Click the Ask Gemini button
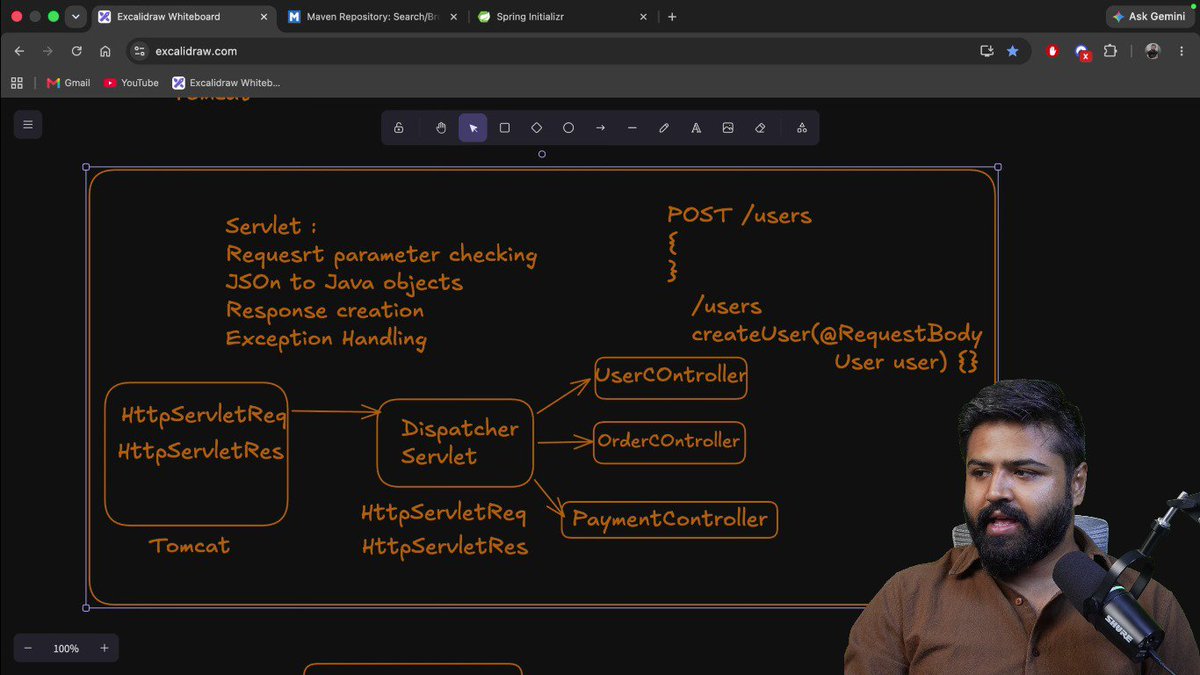 click(1149, 17)
